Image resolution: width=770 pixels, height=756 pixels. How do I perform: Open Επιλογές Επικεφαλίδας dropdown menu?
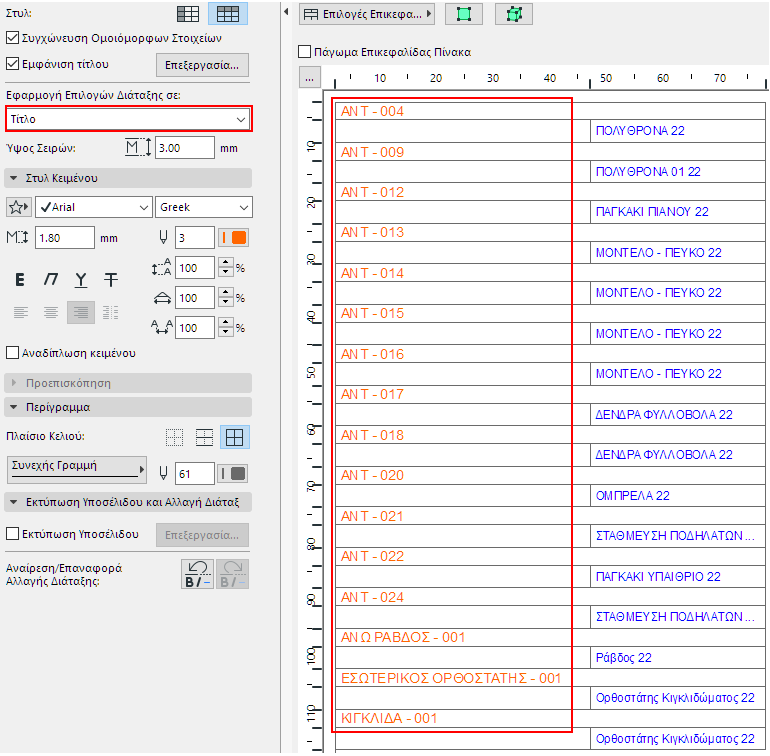[x=367, y=14]
